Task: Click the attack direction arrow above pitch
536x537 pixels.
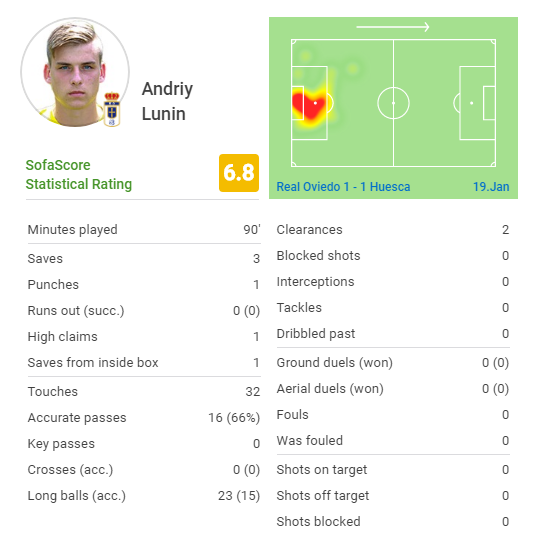Action: coord(392,27)
